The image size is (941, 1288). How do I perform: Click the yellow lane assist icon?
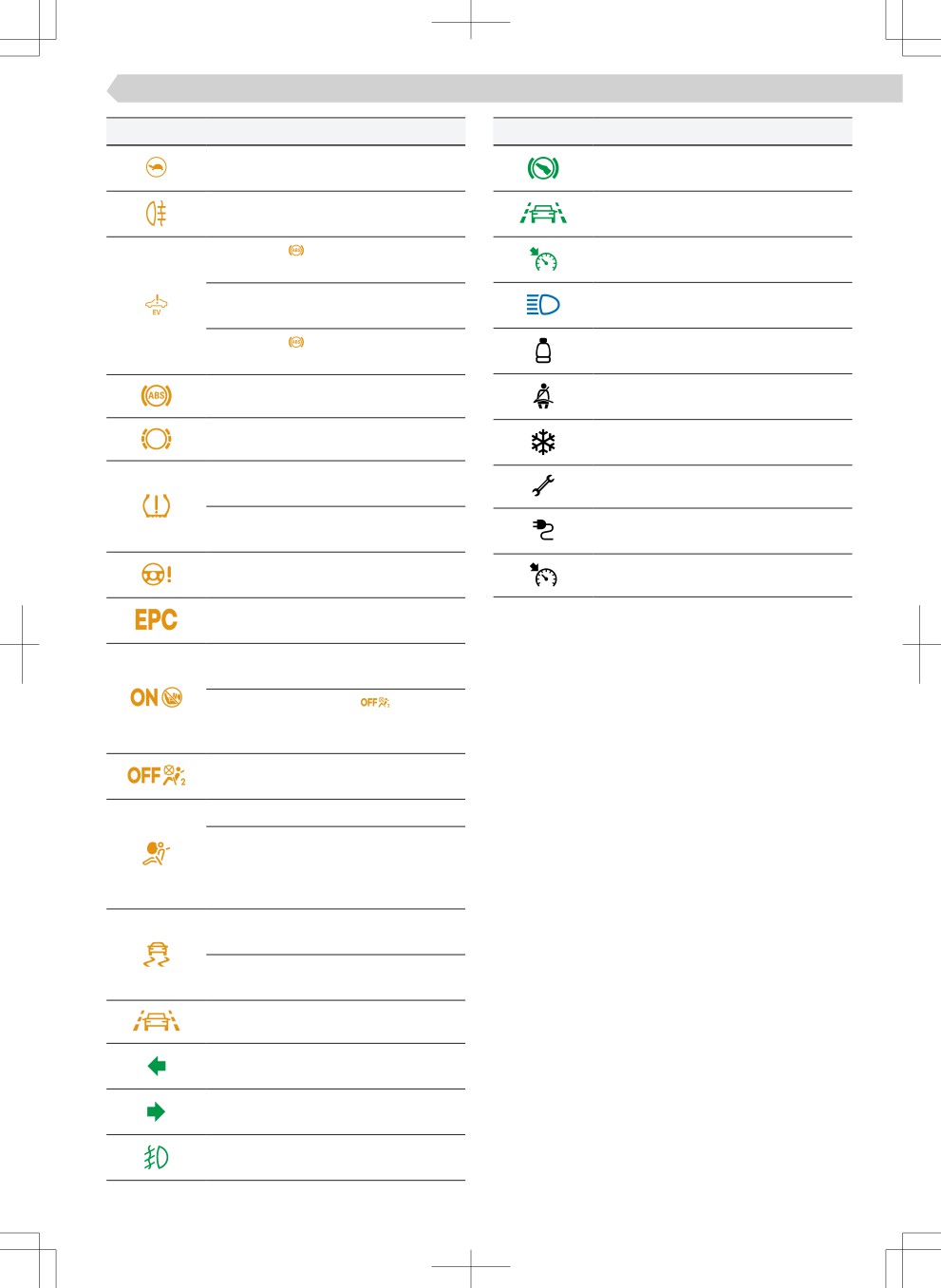pyautogui.click(x=157, y=1020)
